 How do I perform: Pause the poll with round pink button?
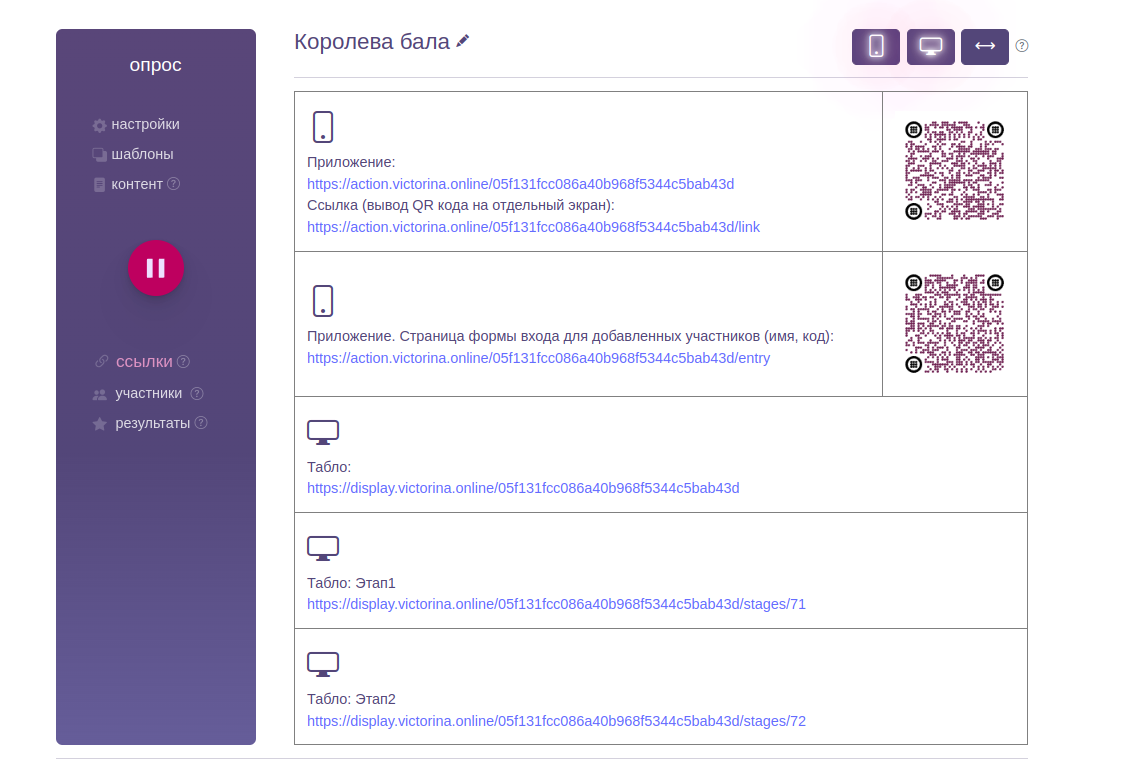pyautogui.click(x=156, y=268)
